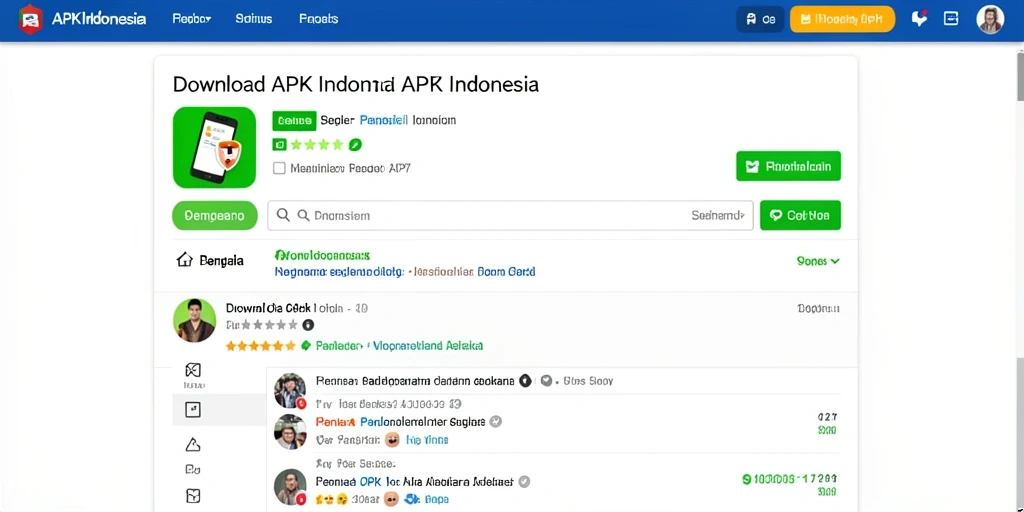Click the dark blue "Oe" header button
This screenshot has width=1024, height=512.
760,20
